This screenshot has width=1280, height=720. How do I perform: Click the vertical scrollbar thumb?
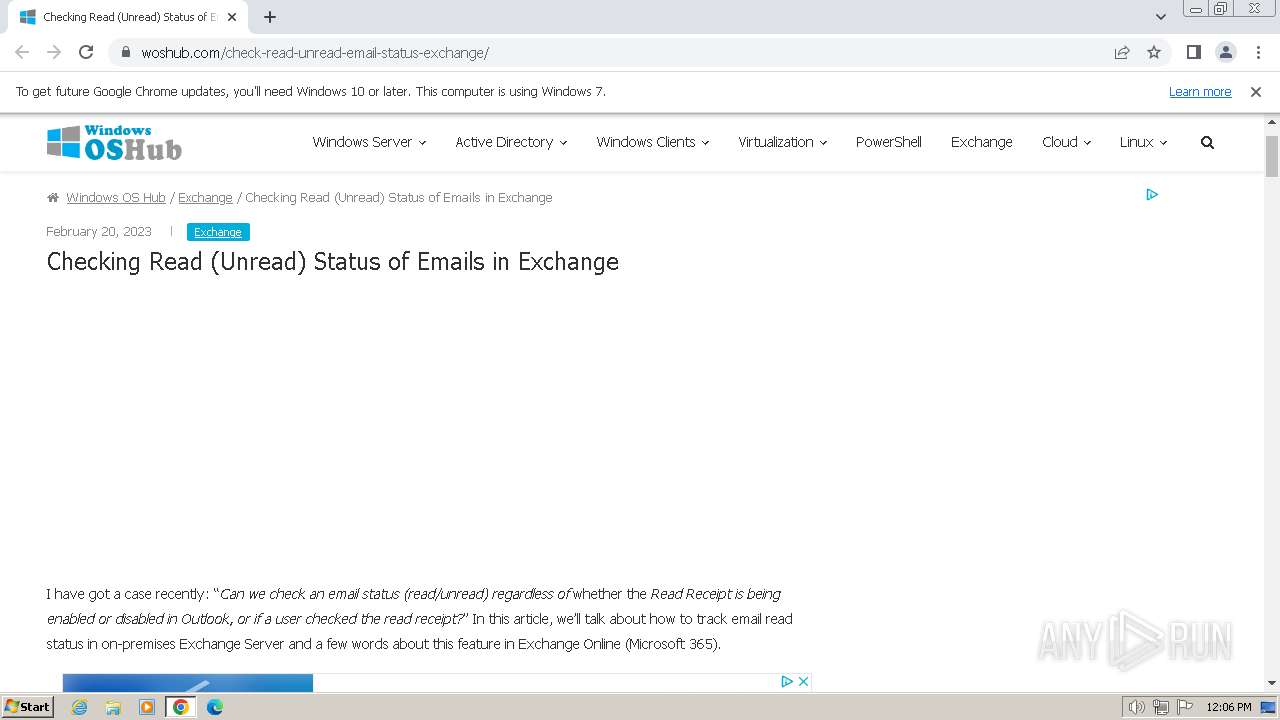(x=1272, y=156)
